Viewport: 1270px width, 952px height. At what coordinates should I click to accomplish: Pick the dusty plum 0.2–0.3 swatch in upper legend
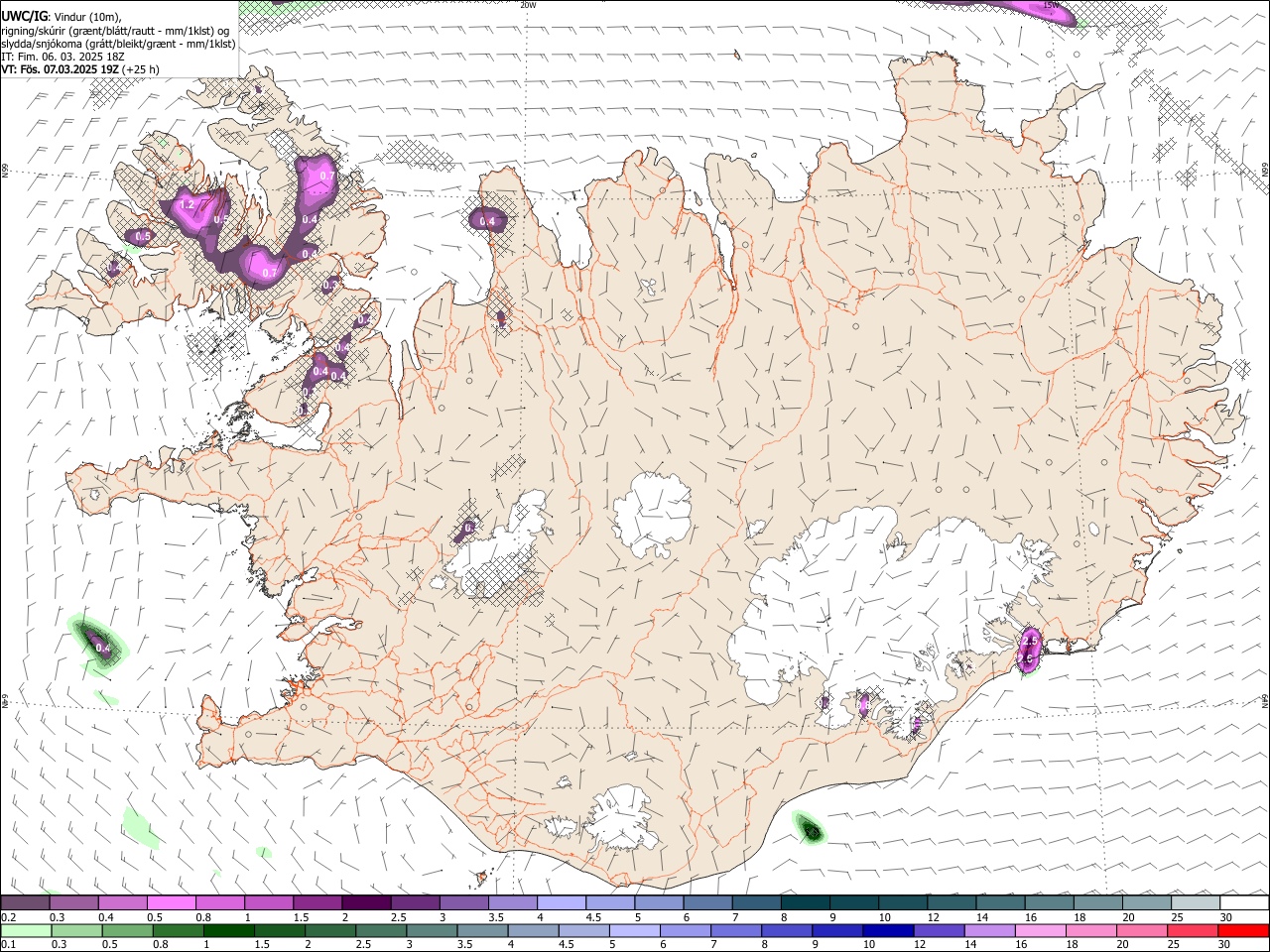click(25, 902)
